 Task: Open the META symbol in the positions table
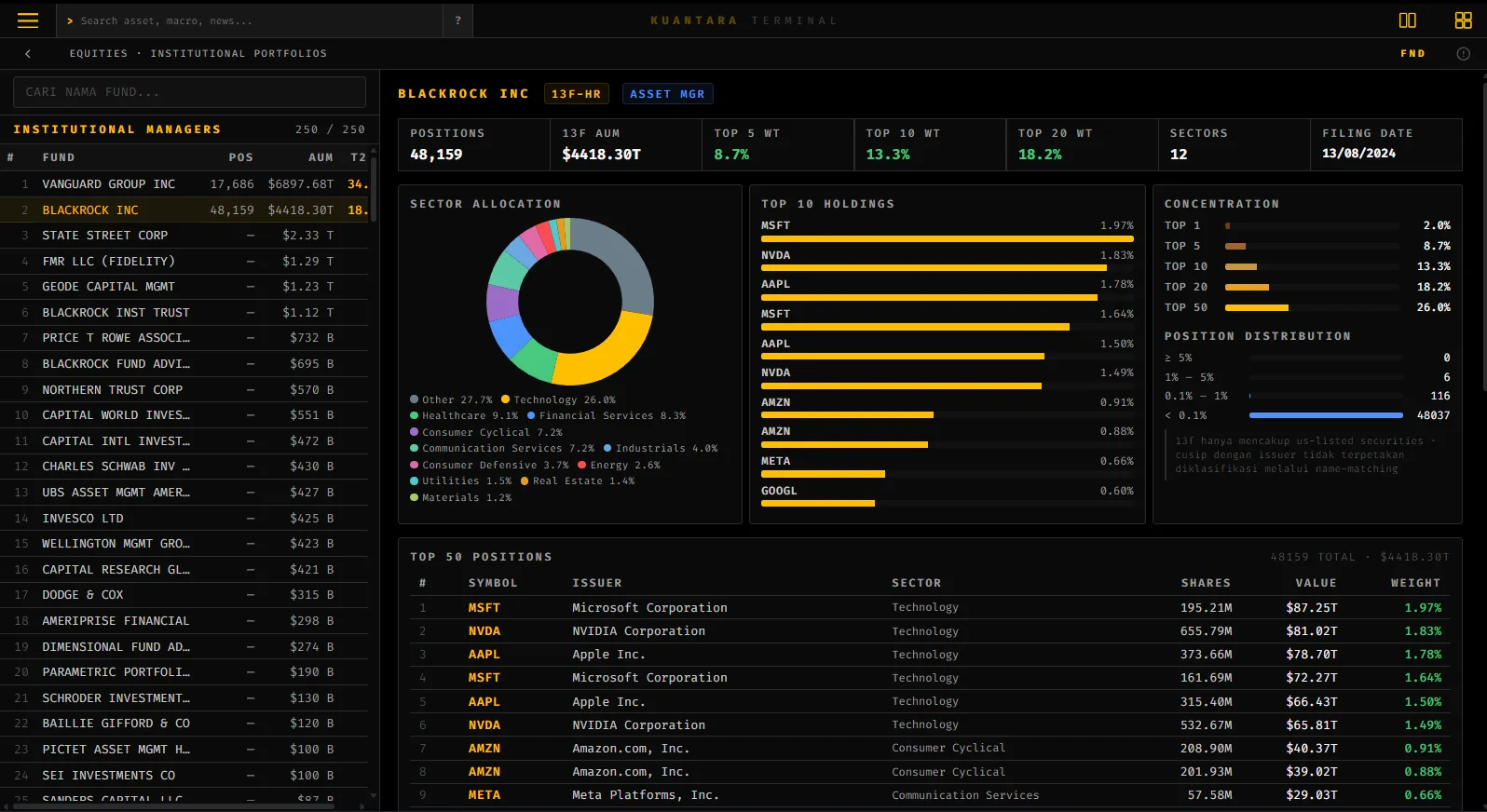click(484, 795)
